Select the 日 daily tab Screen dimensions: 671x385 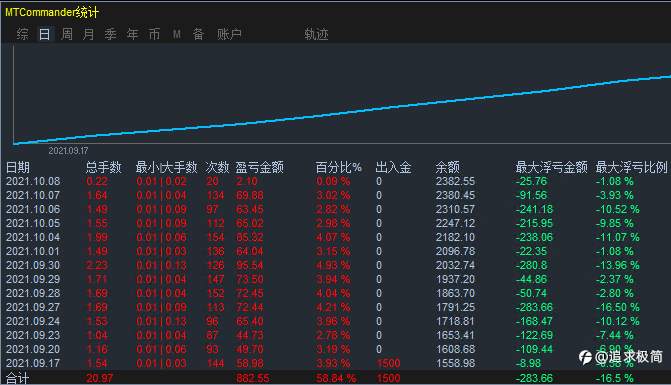click(45, 34)
